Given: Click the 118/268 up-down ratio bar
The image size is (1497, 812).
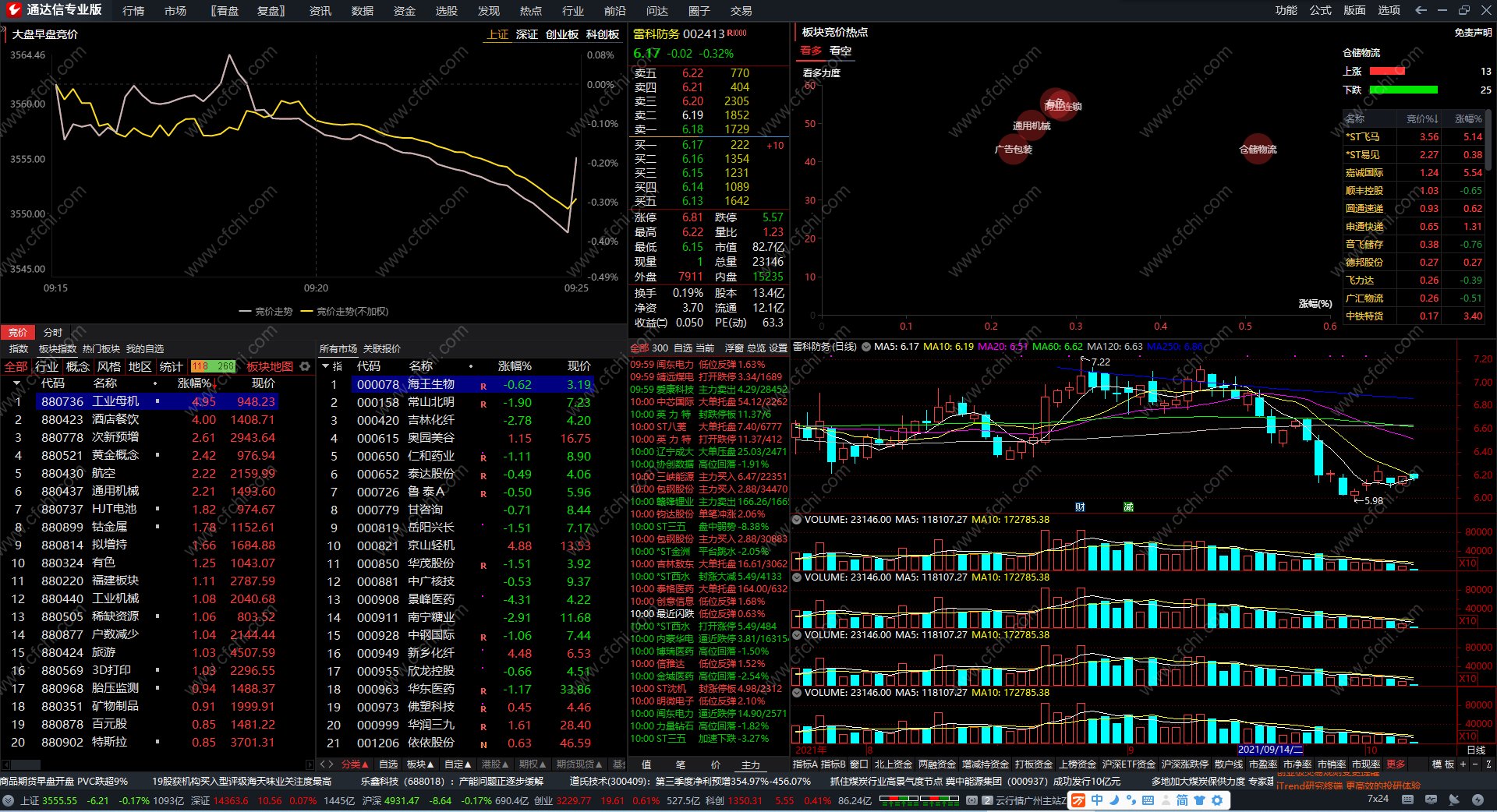Looking at the screenshot, I should tap(213, 366).
